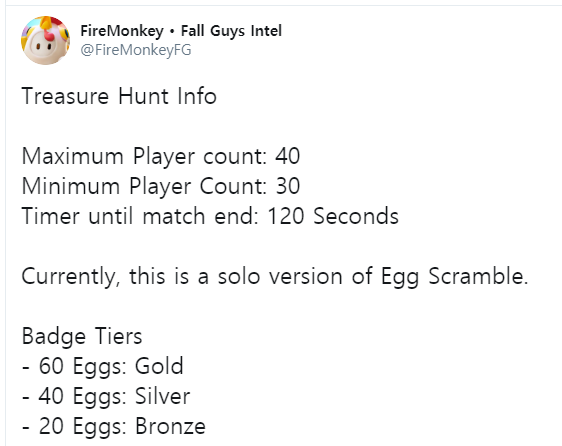Click the '120 Seconds' text

(x=333, y=216)
